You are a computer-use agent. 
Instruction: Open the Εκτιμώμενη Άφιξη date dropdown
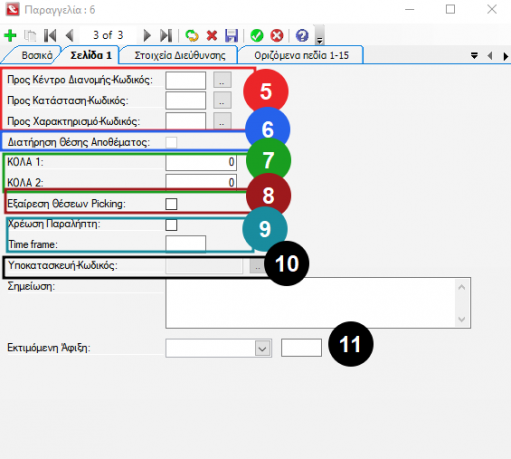[263, 349]
